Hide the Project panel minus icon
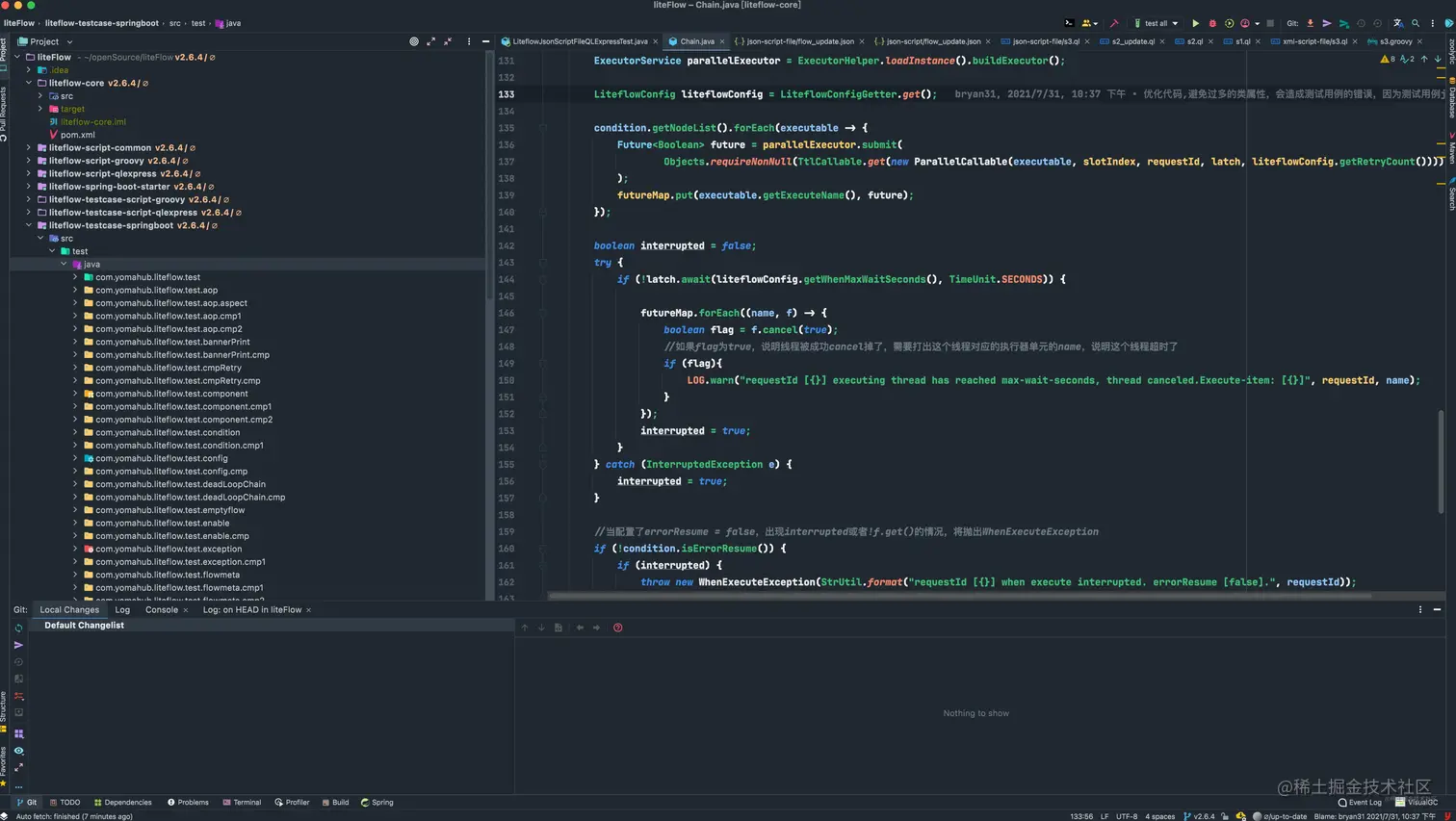This screenshot has width=1456, height=821. tap(485, 41)
